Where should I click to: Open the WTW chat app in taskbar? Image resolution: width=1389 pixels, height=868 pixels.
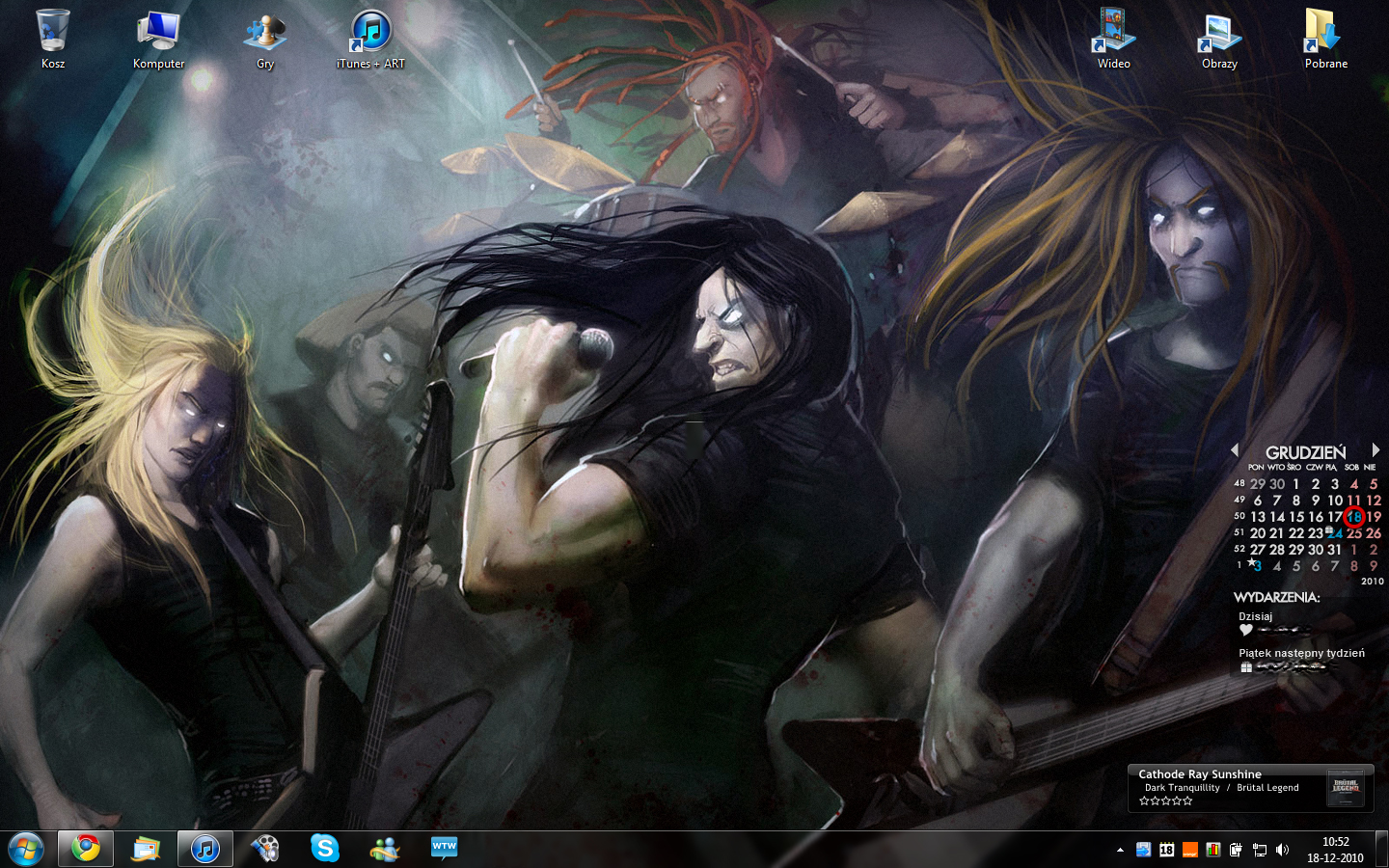(445, 849)
